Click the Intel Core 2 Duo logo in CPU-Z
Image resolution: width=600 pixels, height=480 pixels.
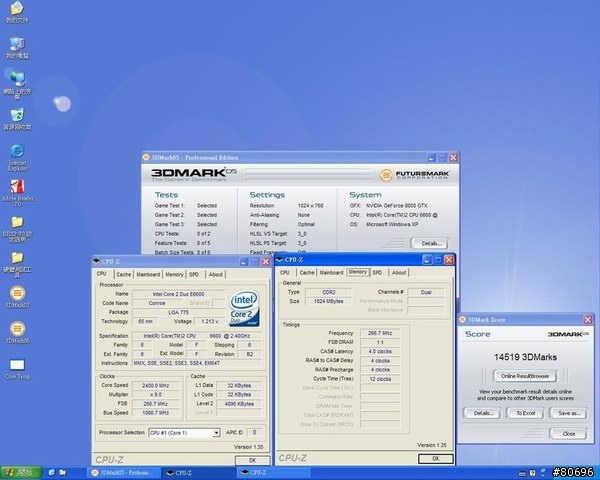[244, 308]
